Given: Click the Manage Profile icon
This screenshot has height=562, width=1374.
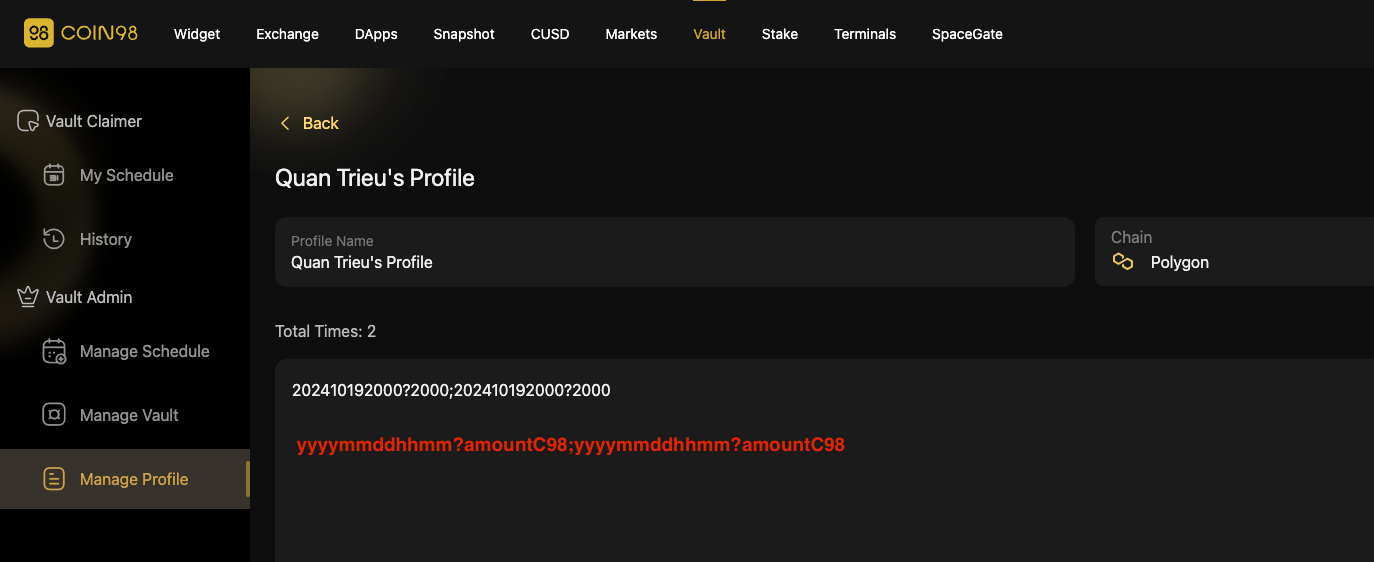Looking at the screenshot, I should (54, 479).
